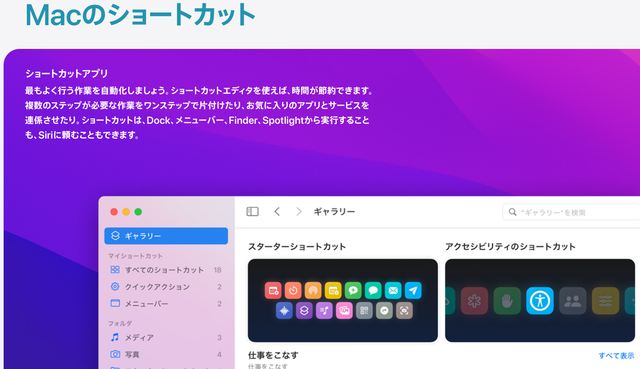Click the dark blue sparkle shortcut icon

click(x=284, y=311)
